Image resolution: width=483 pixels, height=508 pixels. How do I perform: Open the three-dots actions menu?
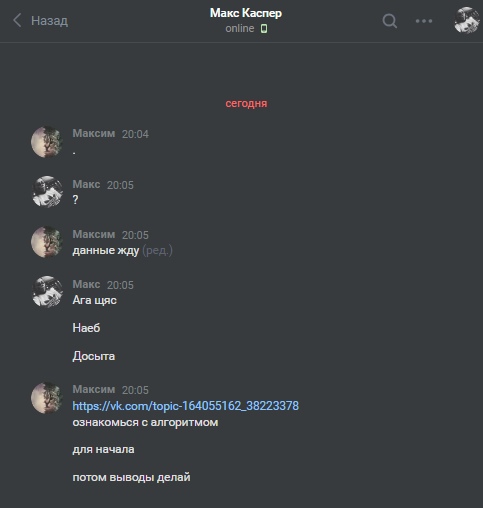tap(424, 21)
